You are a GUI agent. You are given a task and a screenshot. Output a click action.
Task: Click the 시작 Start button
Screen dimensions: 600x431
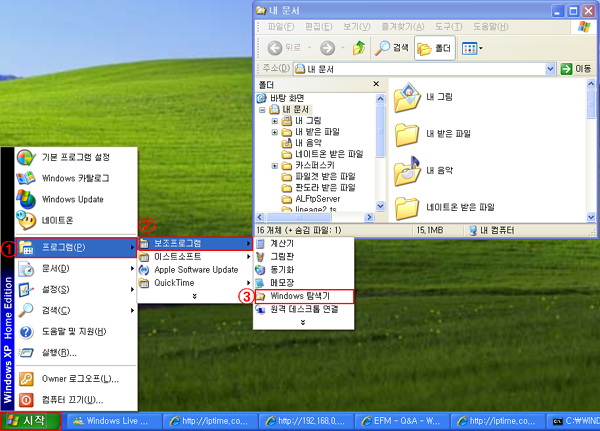pos(31,421)
